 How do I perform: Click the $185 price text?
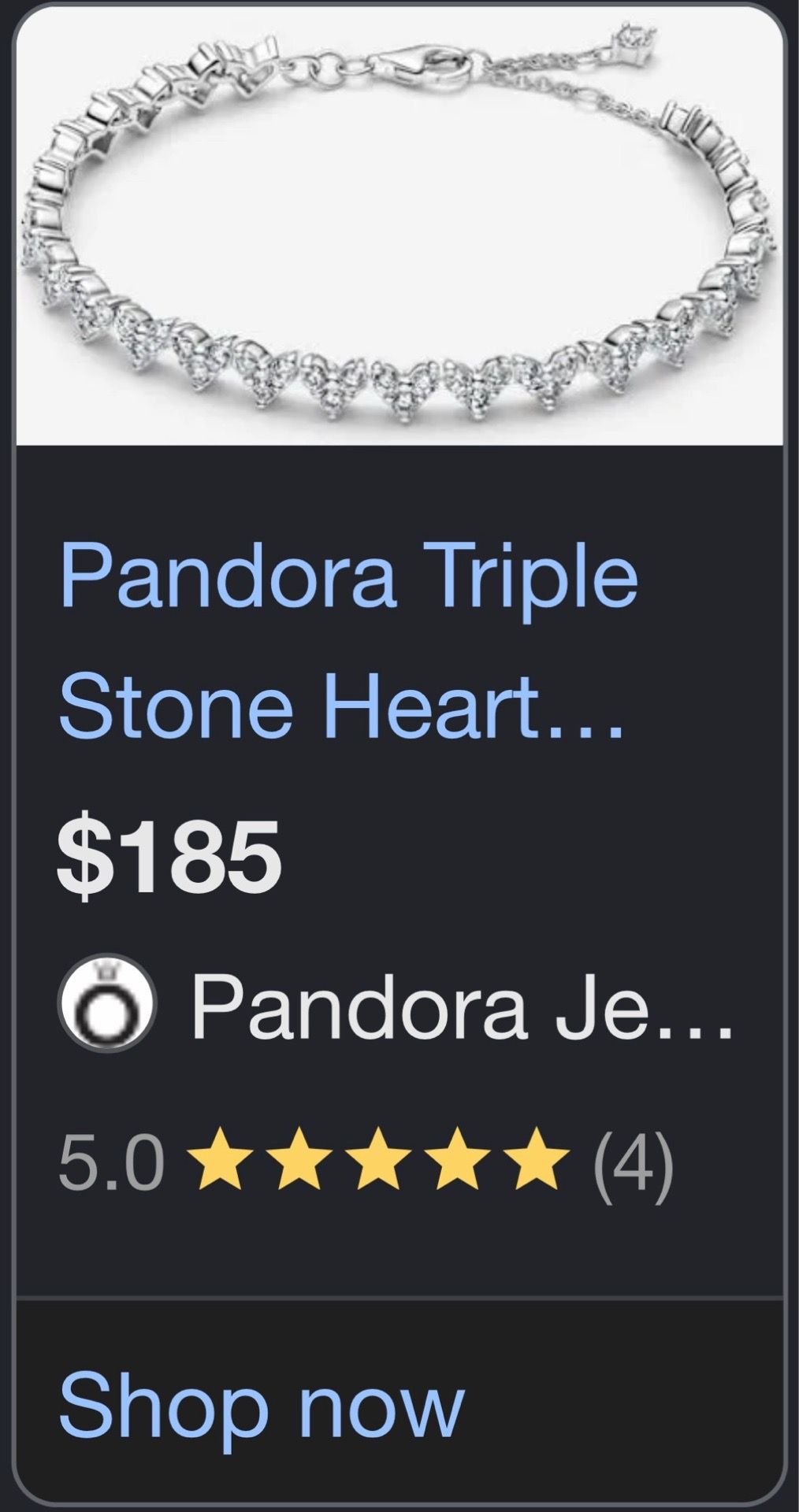coord(169,855)
